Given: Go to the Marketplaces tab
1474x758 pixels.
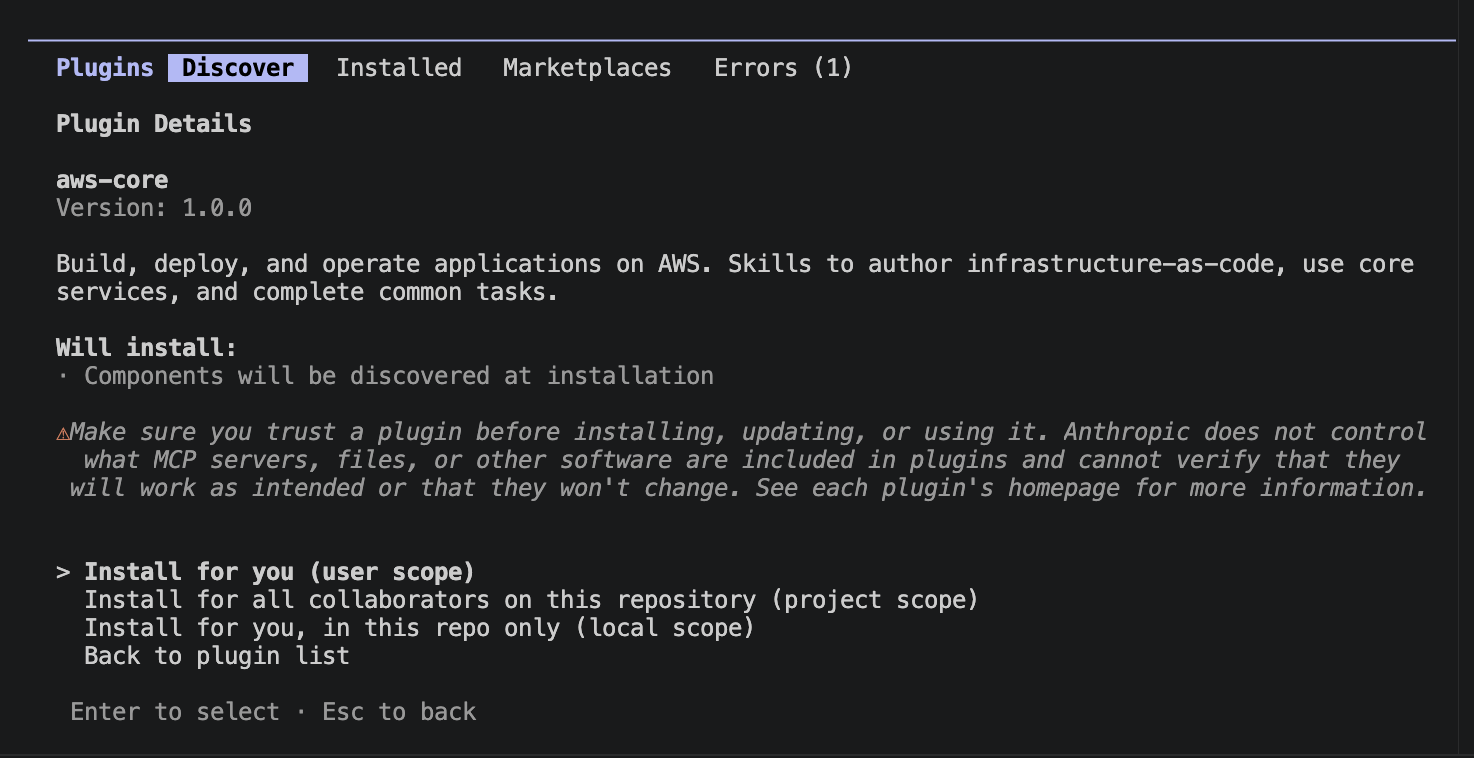Looking at the screenshot, I should click(x=587, y=68).
